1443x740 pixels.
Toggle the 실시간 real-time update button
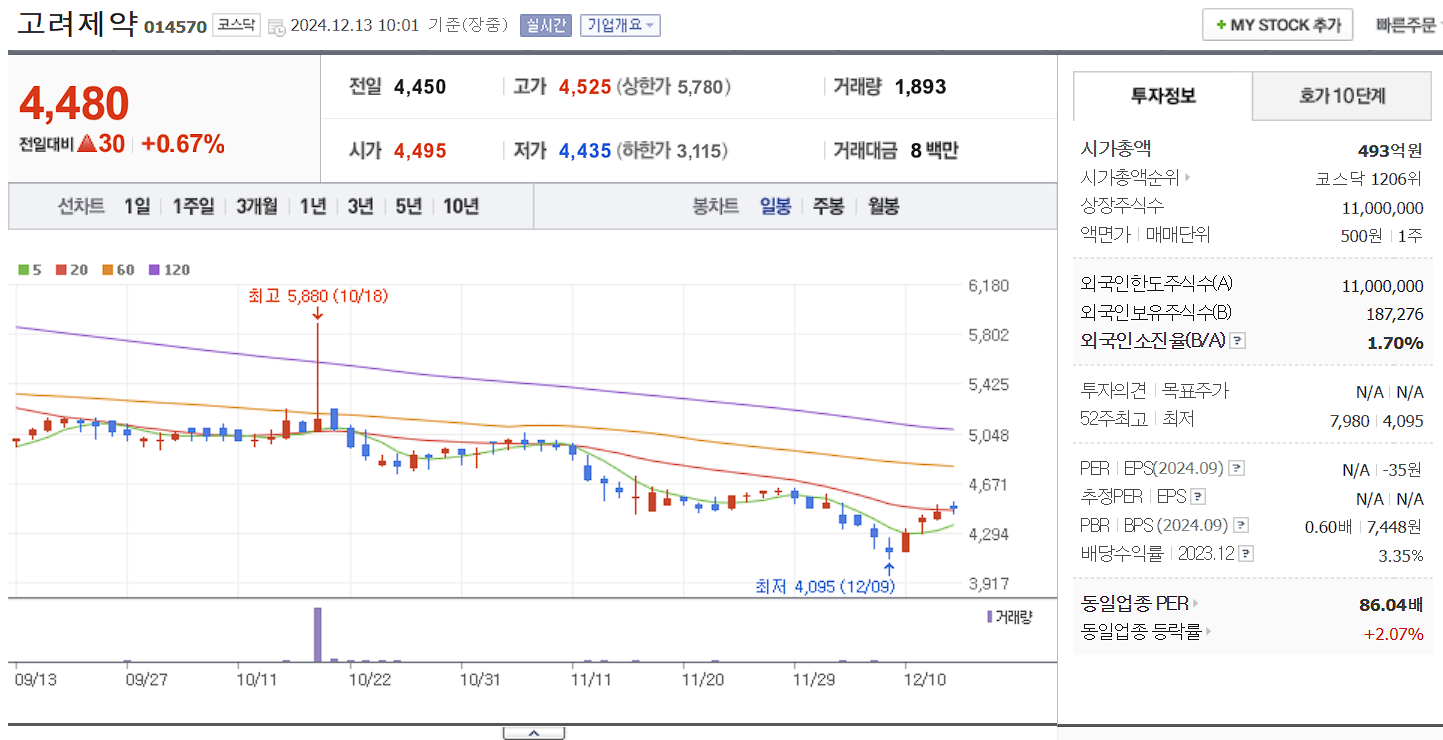(546, 25)
